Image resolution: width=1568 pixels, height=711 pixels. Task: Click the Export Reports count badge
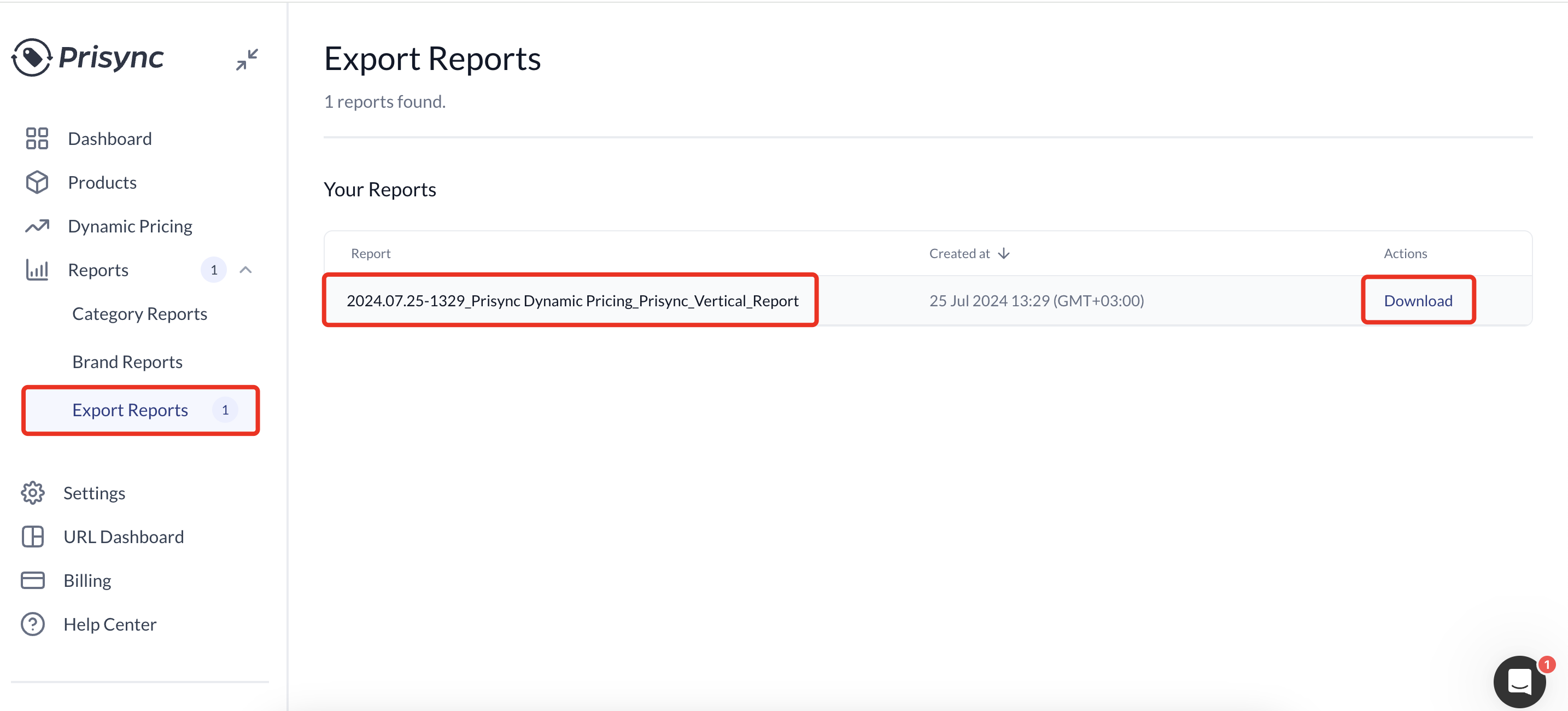[x=225, y=410]
